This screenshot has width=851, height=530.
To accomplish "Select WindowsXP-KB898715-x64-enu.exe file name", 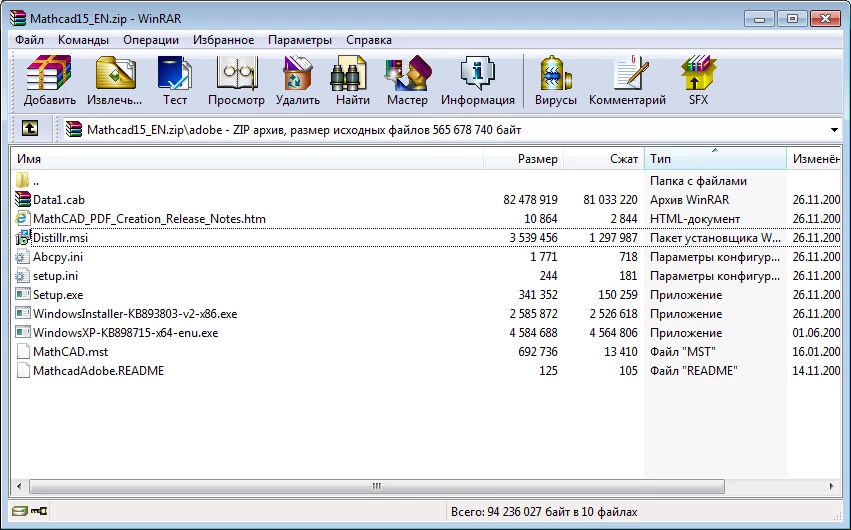I will coord(125,333).
